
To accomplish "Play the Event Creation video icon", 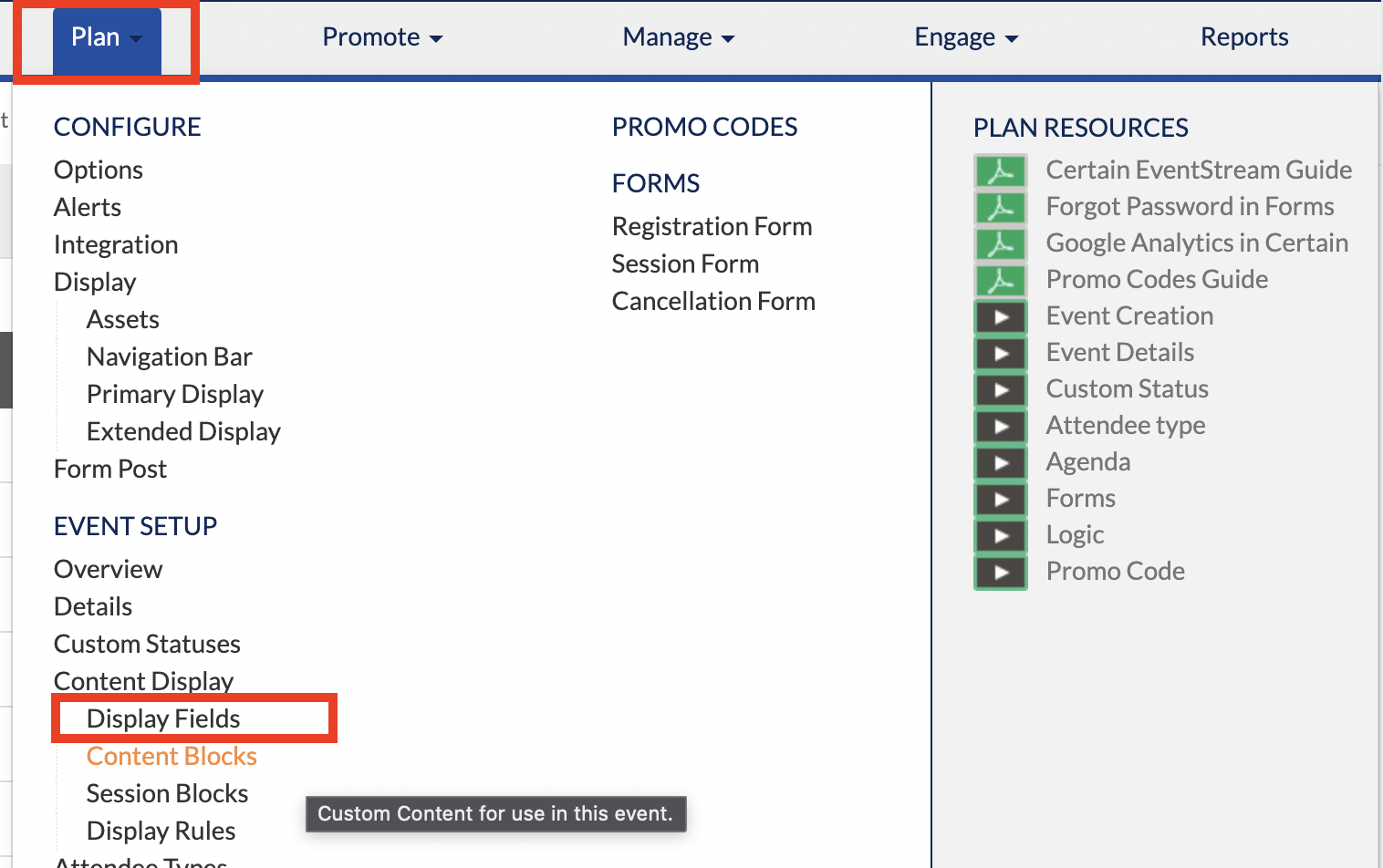I will (1001, 316).
